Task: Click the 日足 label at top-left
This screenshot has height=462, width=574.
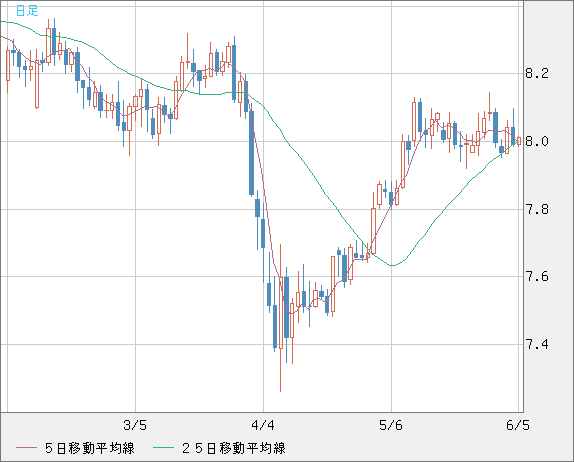Action: click(27, 11)
